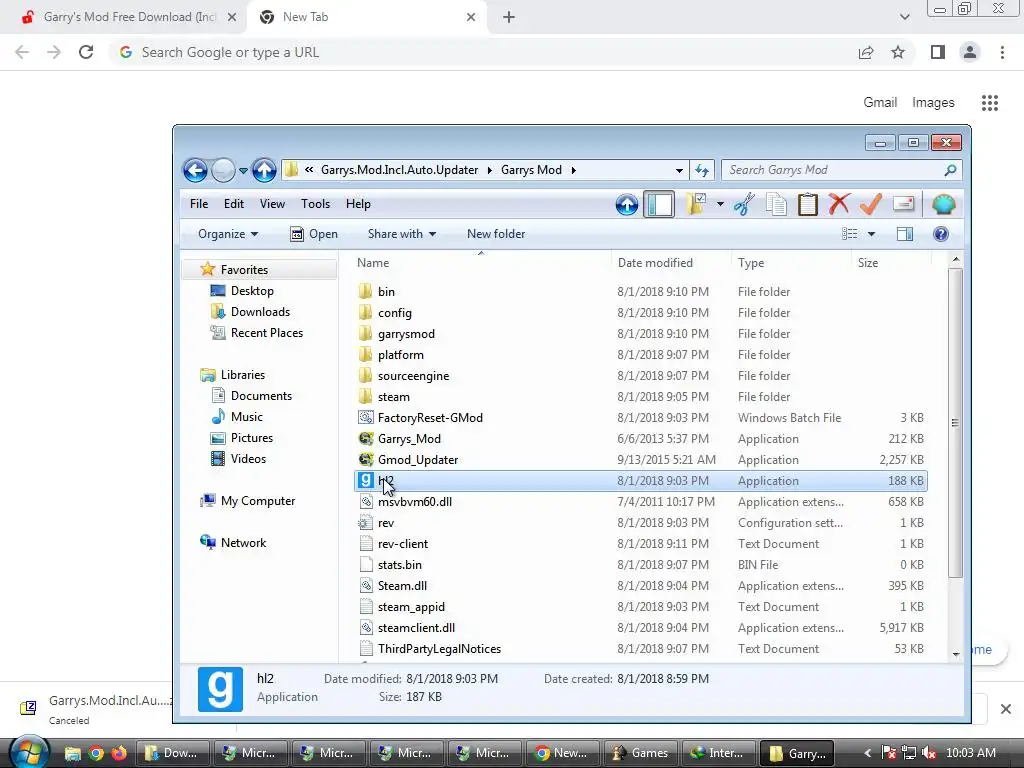Click the orange checkmark Properties icon
This screenshot has height=768, width=1024.
click(x=871, y=204)
